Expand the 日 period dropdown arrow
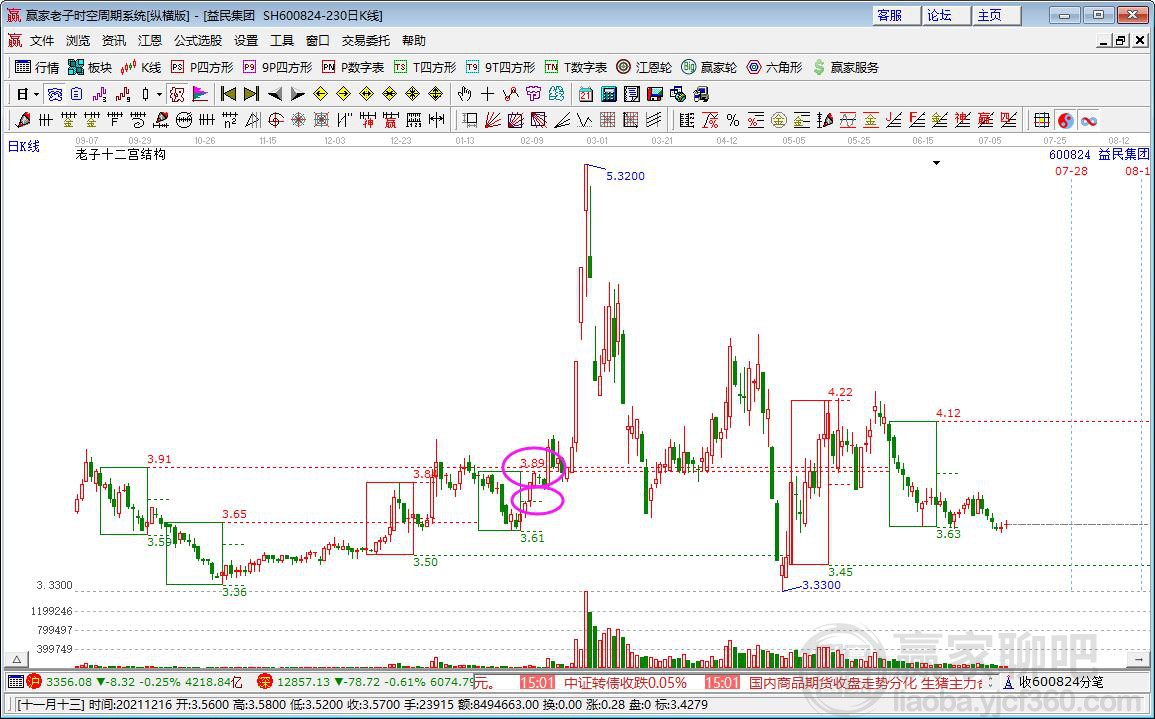Viewport: 1155px width, 719px height. 36,94
